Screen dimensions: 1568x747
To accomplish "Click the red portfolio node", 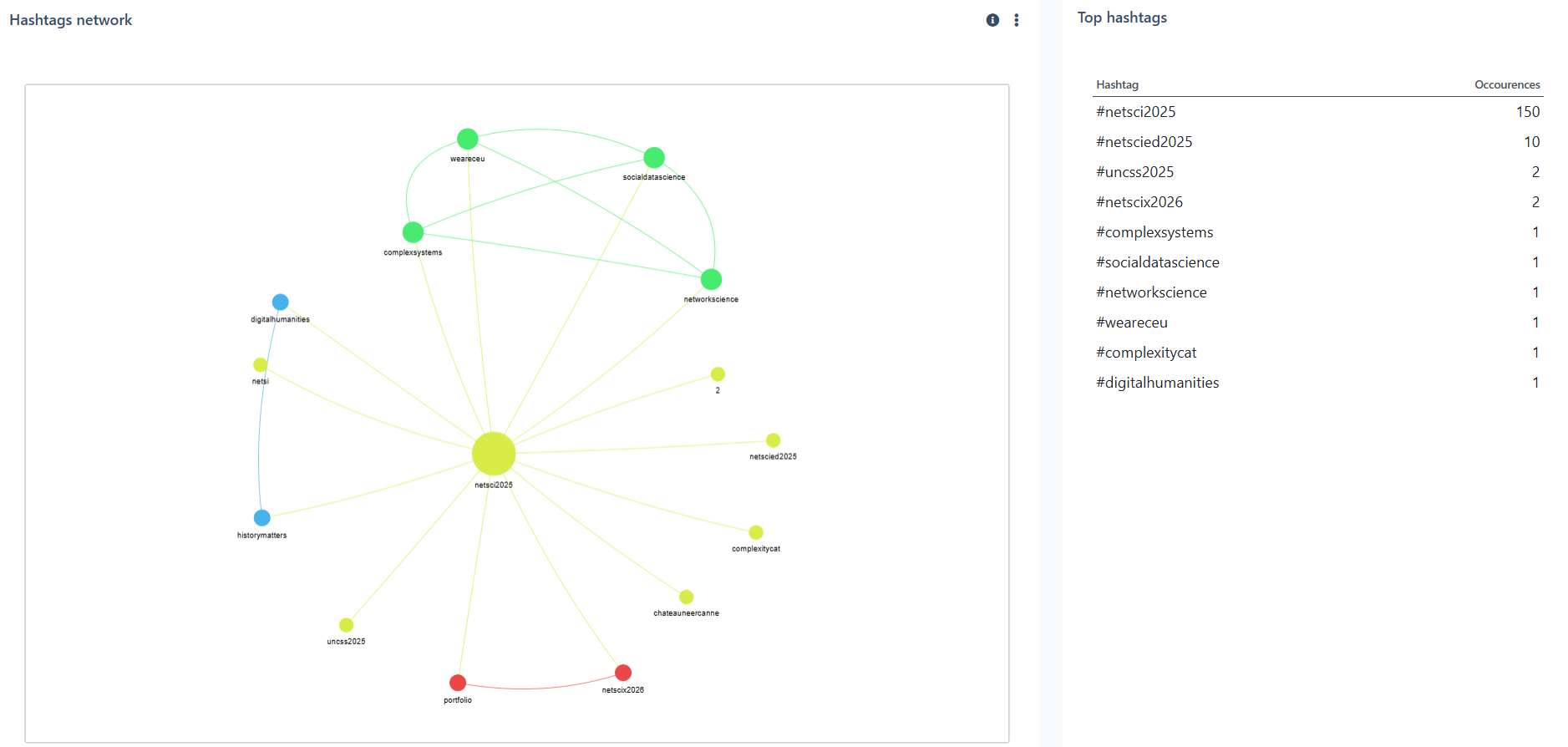I will [x=458, y=683].
